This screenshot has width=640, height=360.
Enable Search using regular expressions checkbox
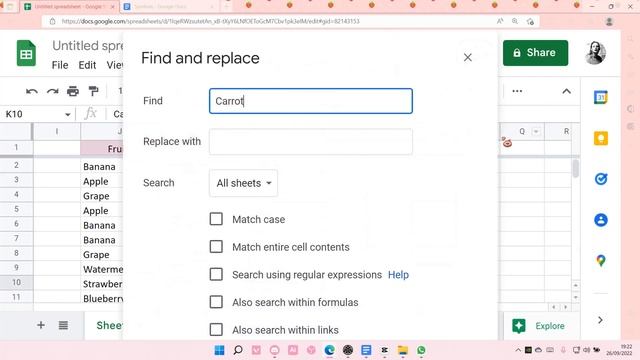click(216, 274)
